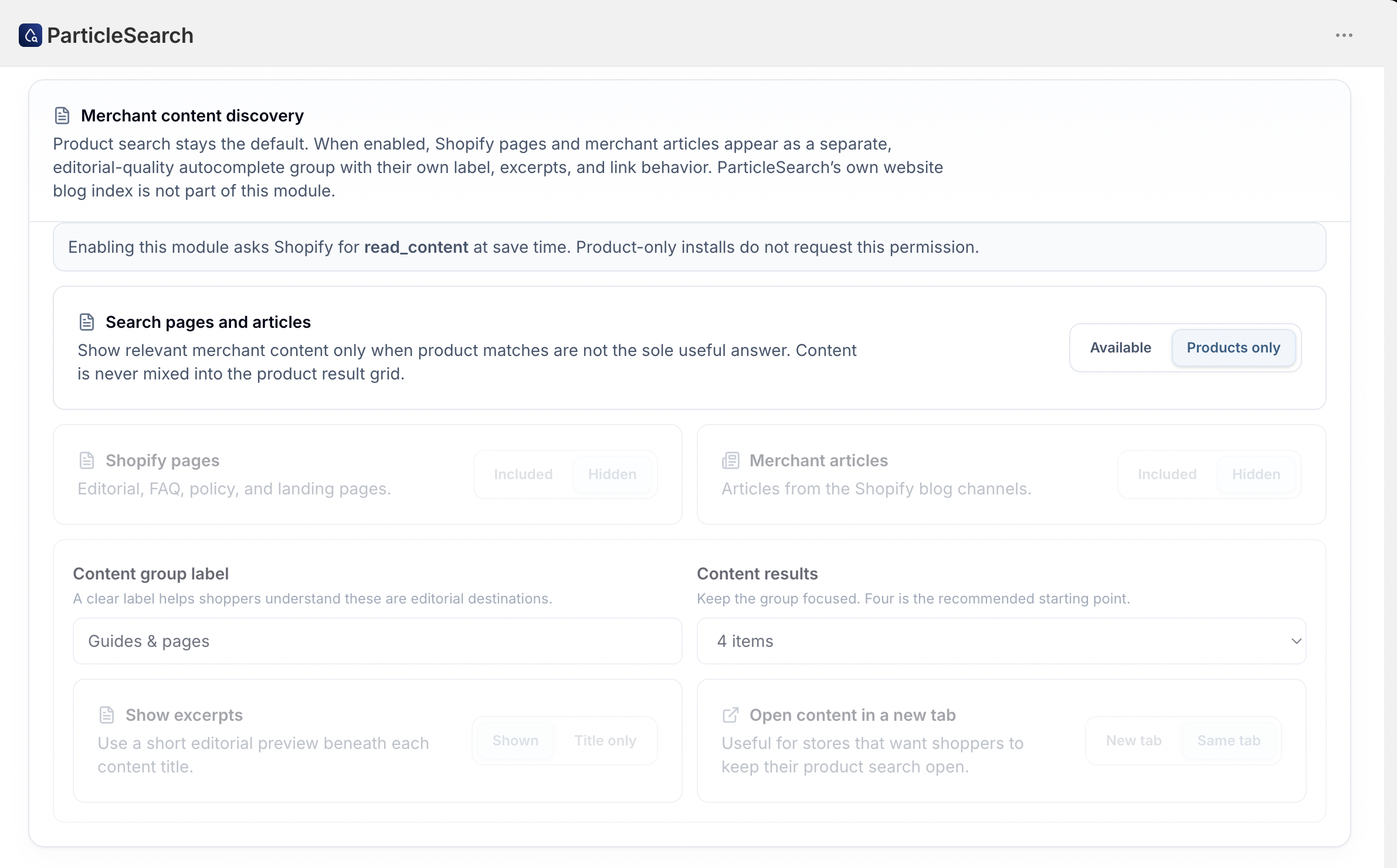1397x868 pixels.
Task: Click the Open content in a new tab heading
Action: (x=853, y=715)
